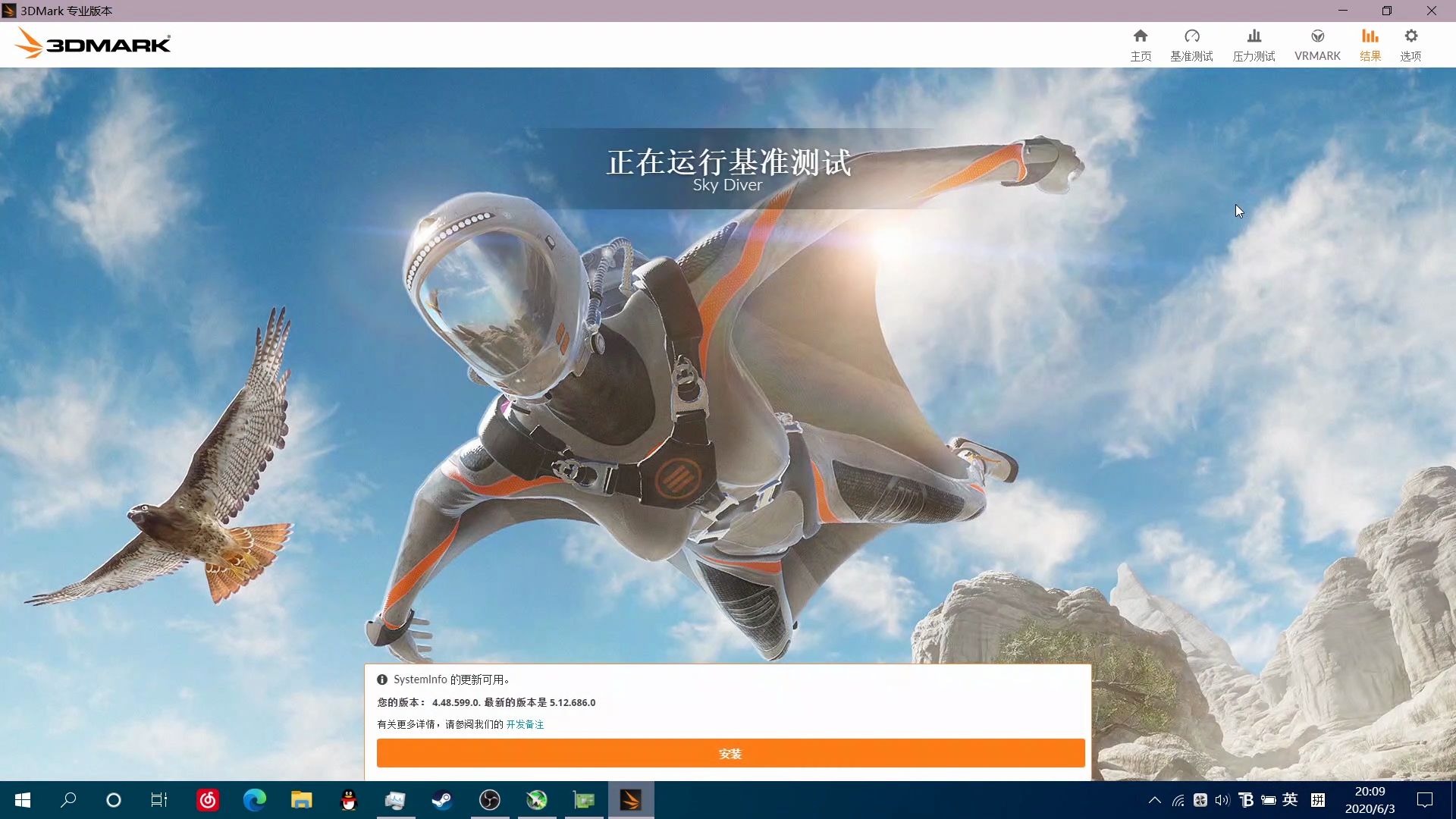Viewport: 1456px width, 819px height.
Task: Open the 结果 results tab
Action: pyautogui.click(x=1370, y=45)
